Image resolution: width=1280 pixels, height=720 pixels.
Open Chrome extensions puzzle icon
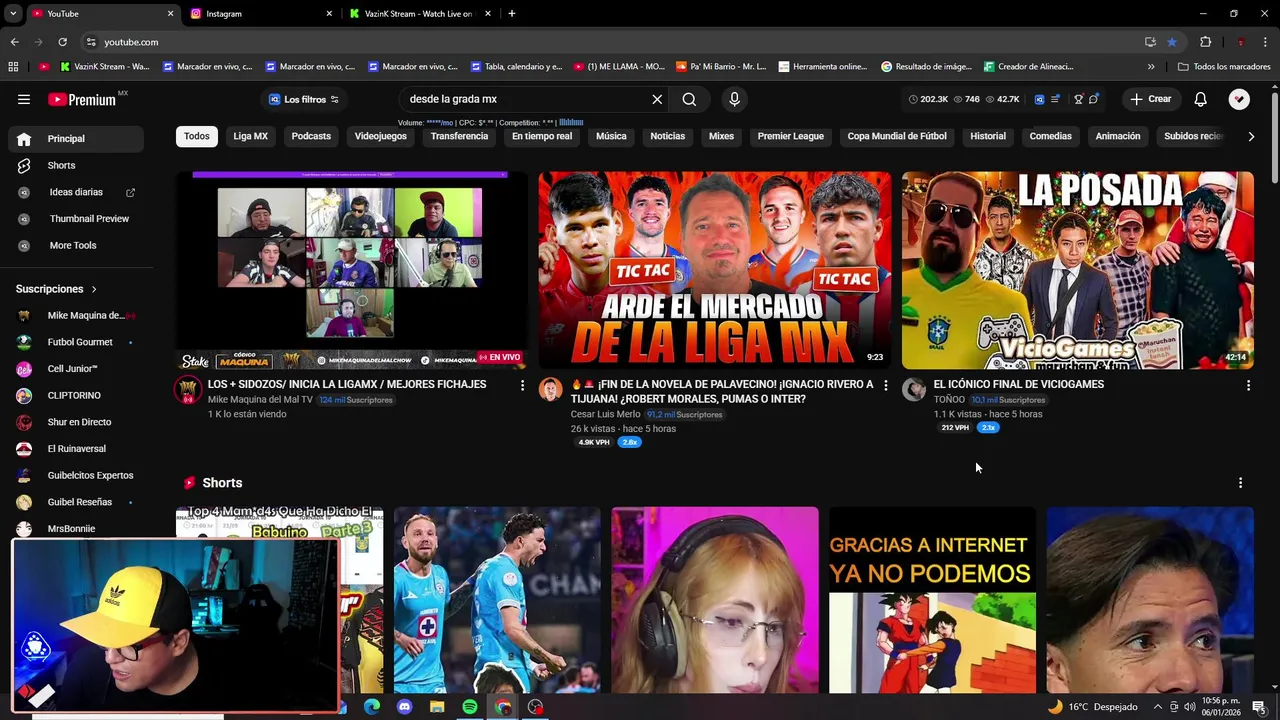(1205, 42)
